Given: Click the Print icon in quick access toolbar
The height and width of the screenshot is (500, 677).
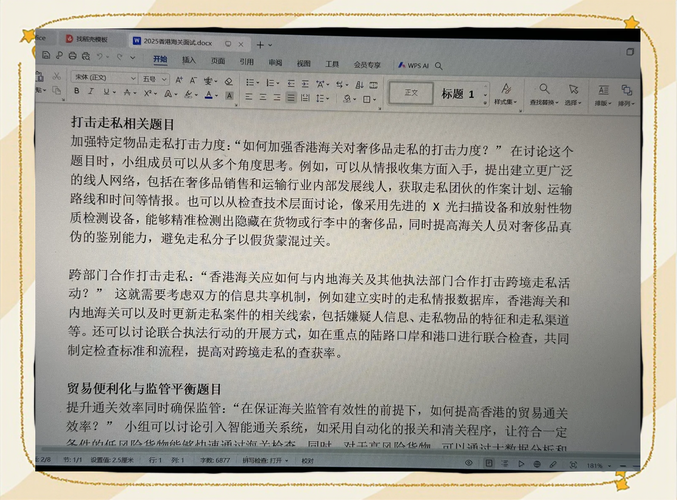Looking at the screenshot, I should (73, 56).
